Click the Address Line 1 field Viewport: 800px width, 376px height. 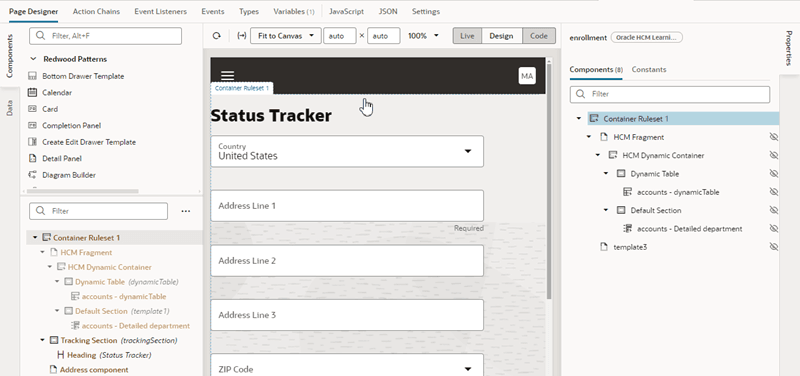point(347,206)
